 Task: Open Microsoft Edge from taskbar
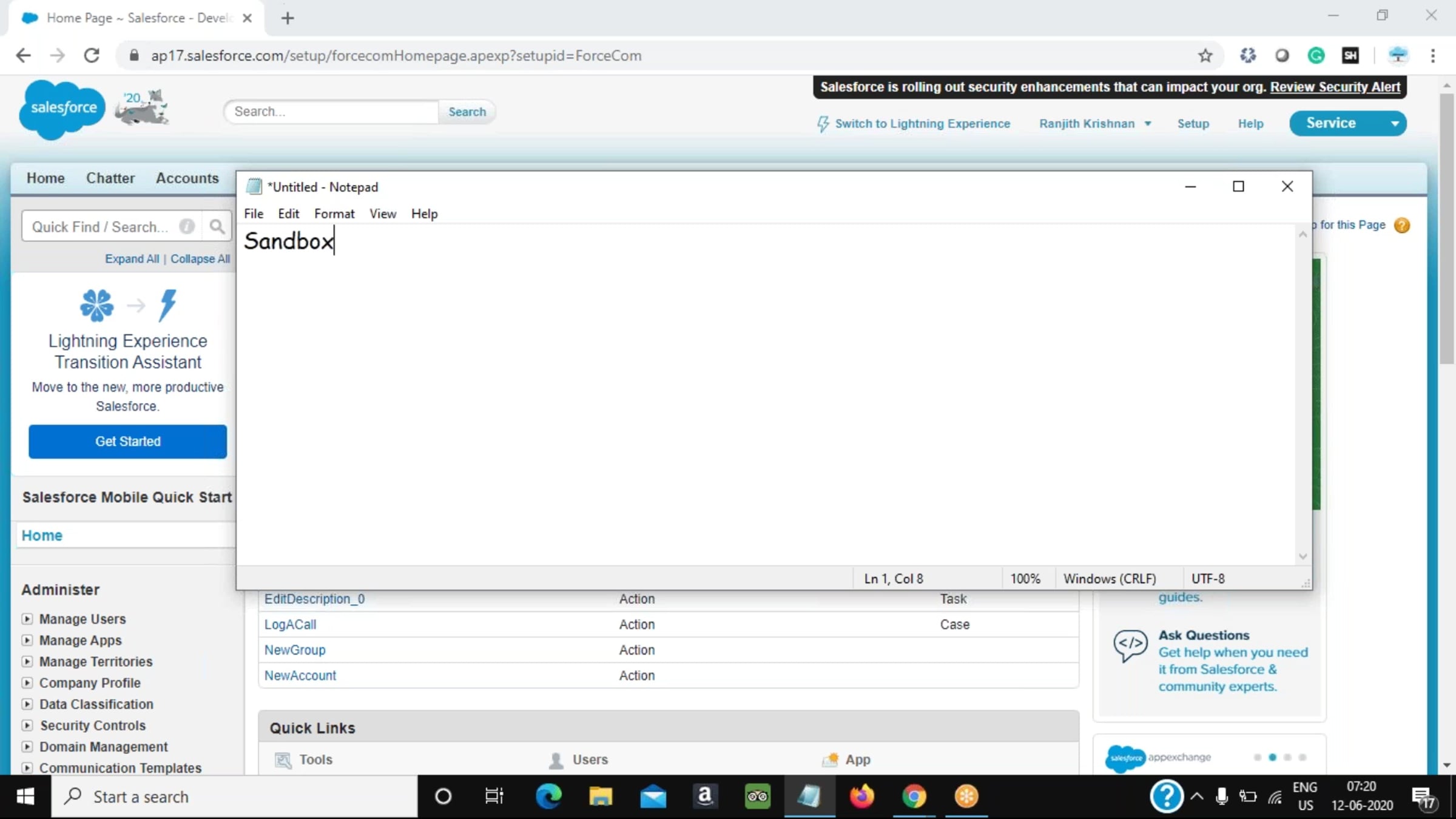(548, 796)
